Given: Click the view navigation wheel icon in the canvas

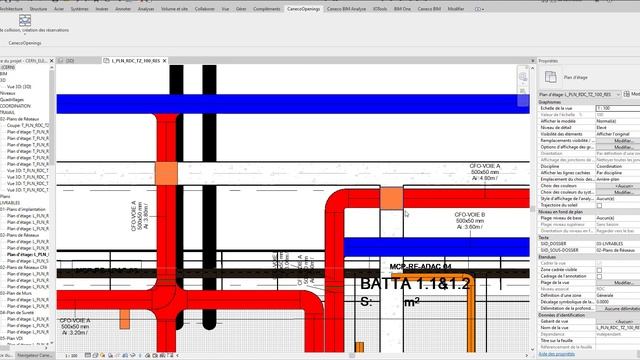Looking at the screenshot, I should [523, 77].
